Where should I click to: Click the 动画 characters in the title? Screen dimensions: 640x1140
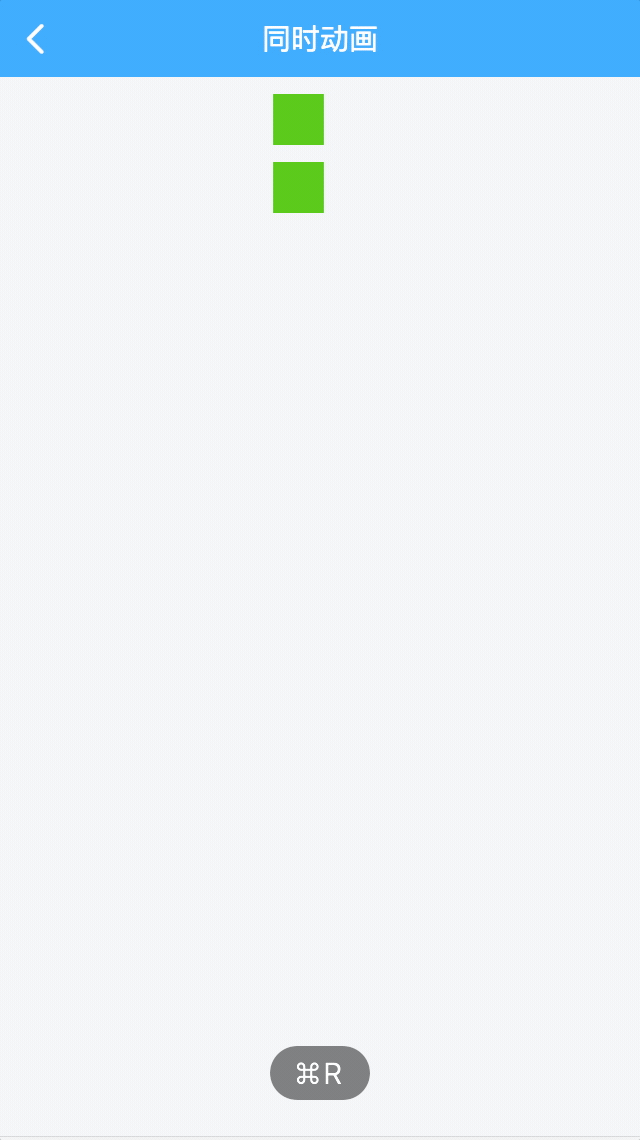point(349,39)
